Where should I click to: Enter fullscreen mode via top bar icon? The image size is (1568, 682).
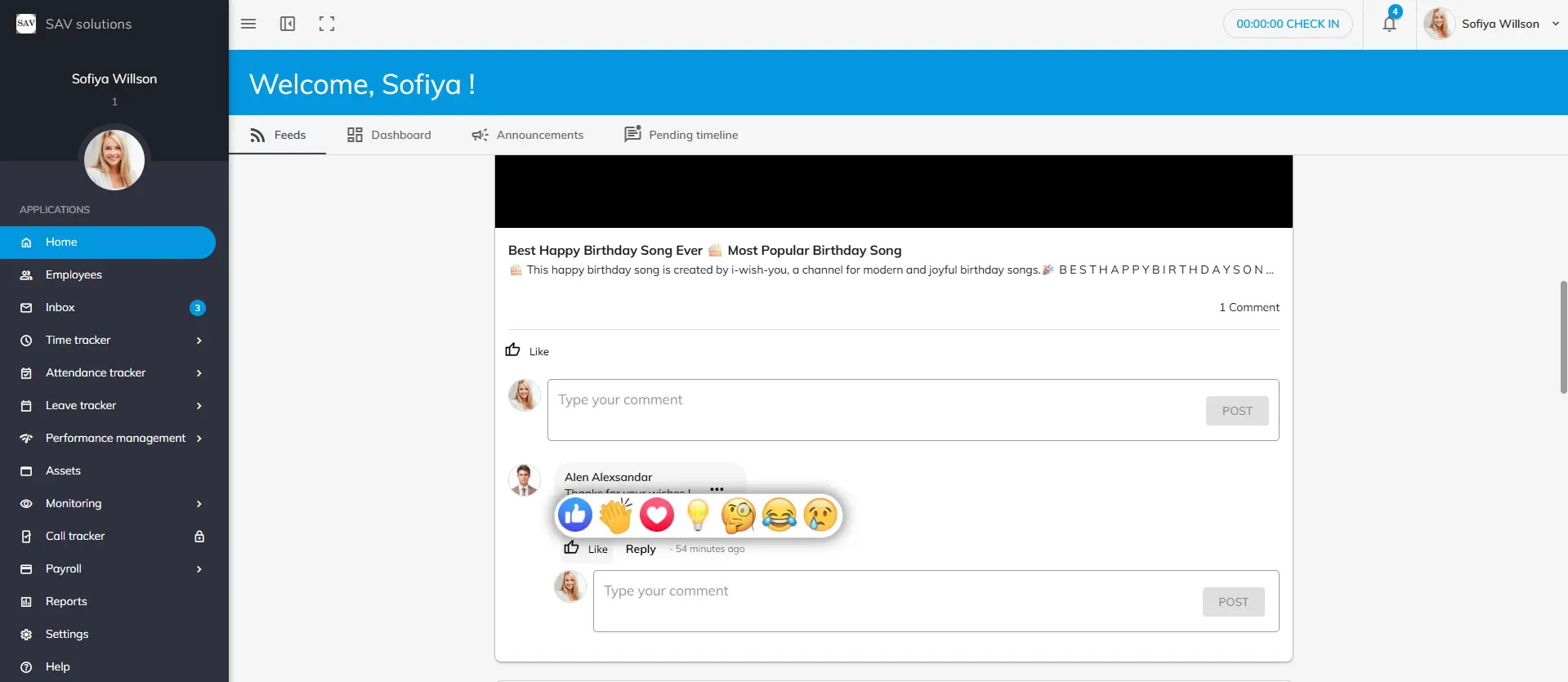click(x=327, y=24)
